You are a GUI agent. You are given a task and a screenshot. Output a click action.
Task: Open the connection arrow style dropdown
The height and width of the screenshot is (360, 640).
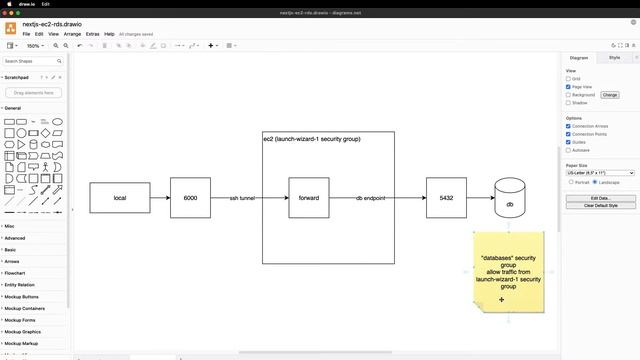click(180, 46)
